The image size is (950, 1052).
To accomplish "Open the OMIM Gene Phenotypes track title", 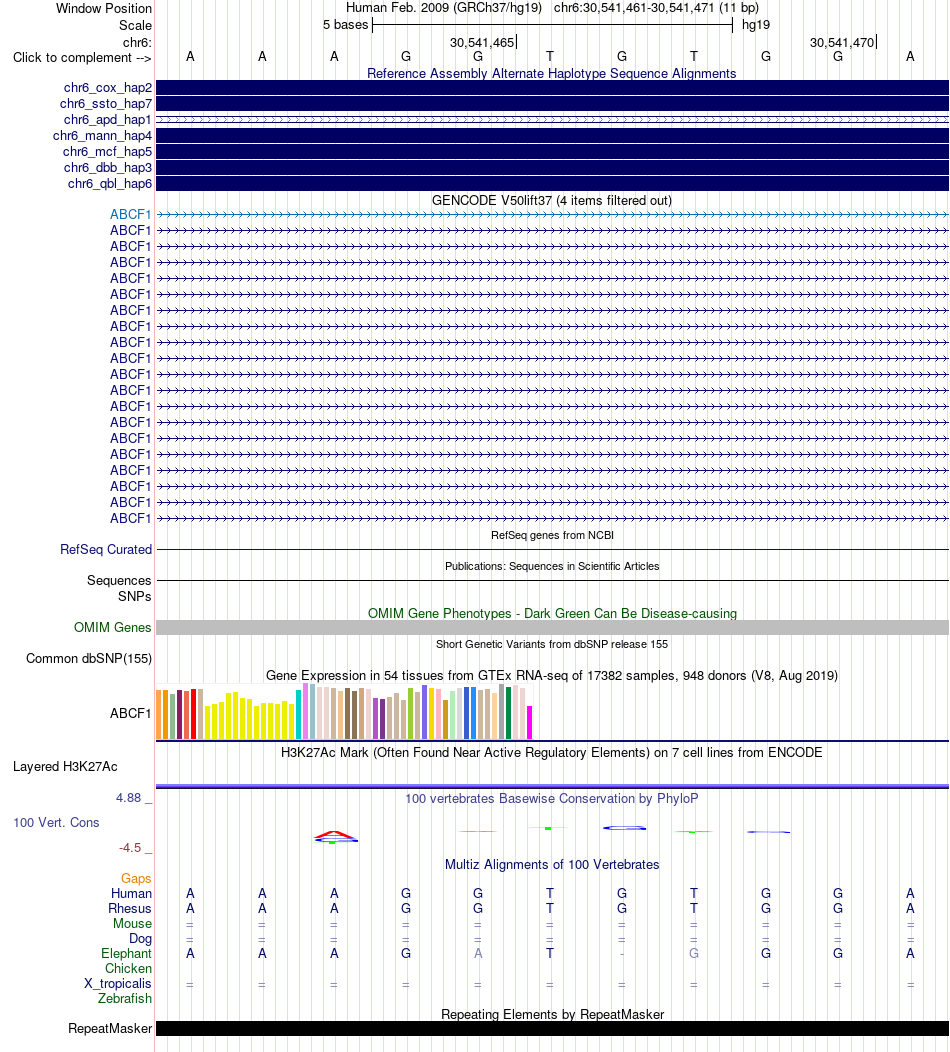I will point(552,614).
